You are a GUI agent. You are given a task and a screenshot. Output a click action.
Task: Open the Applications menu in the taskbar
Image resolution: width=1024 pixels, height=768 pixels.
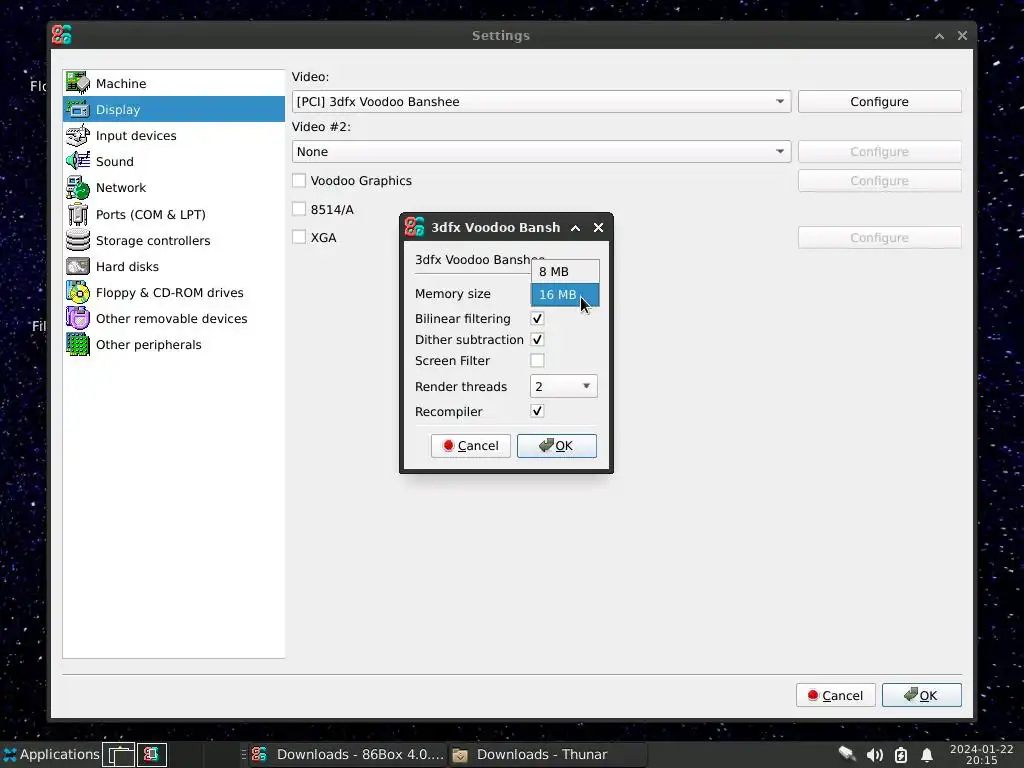point(51,754)
